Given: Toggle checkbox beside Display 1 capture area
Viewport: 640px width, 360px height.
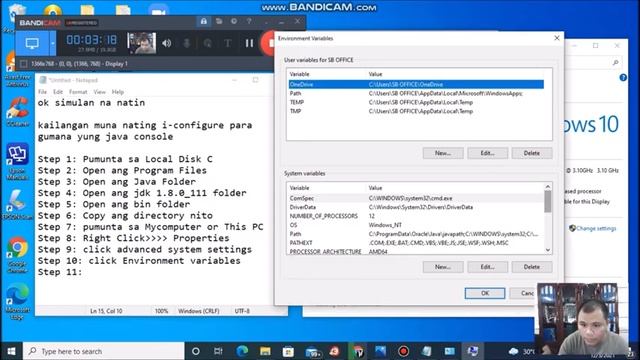Looking at the screenshot, I should coord(24,64).
